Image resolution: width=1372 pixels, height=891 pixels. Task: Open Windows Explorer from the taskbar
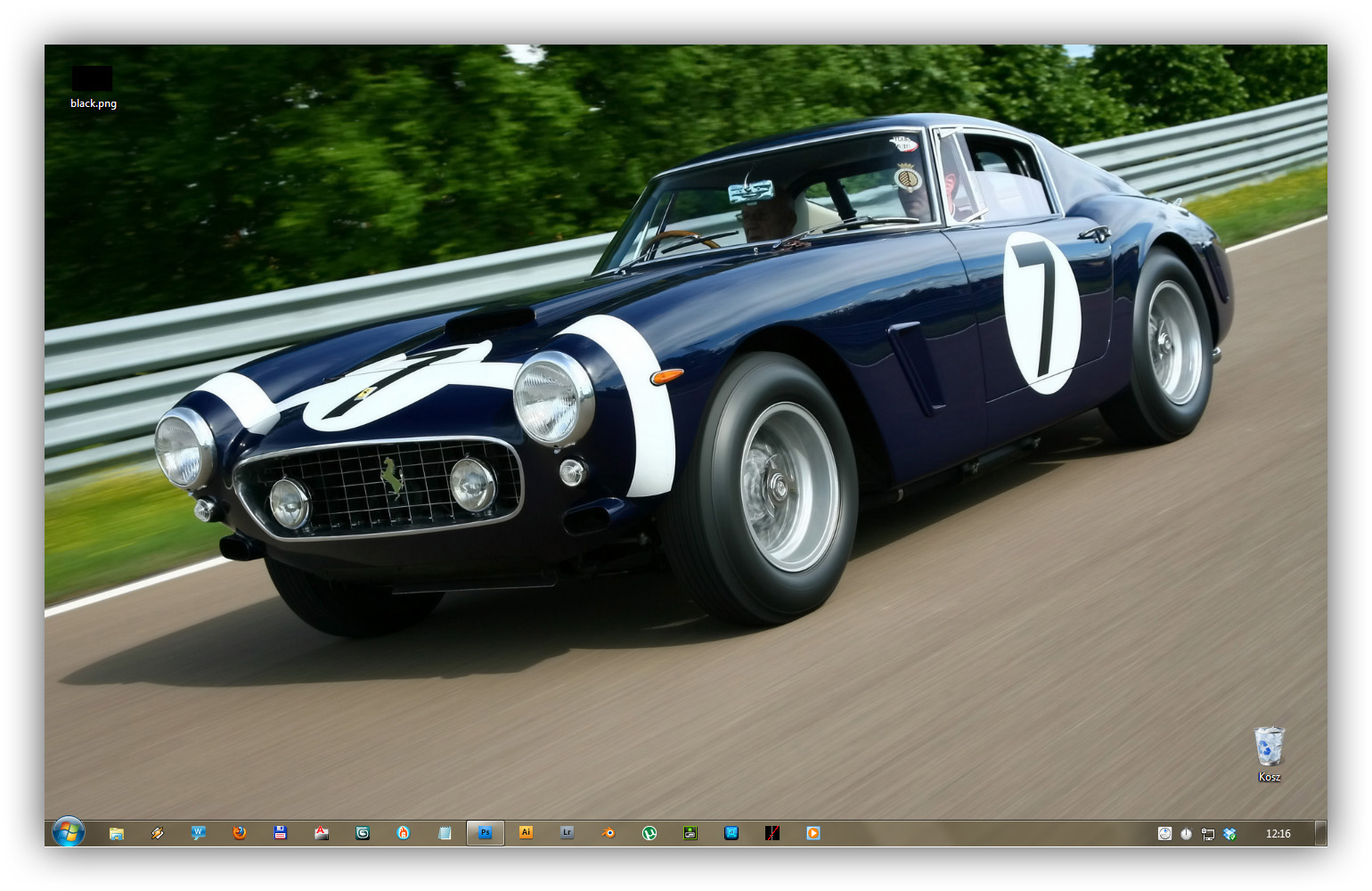coord(117,833)
